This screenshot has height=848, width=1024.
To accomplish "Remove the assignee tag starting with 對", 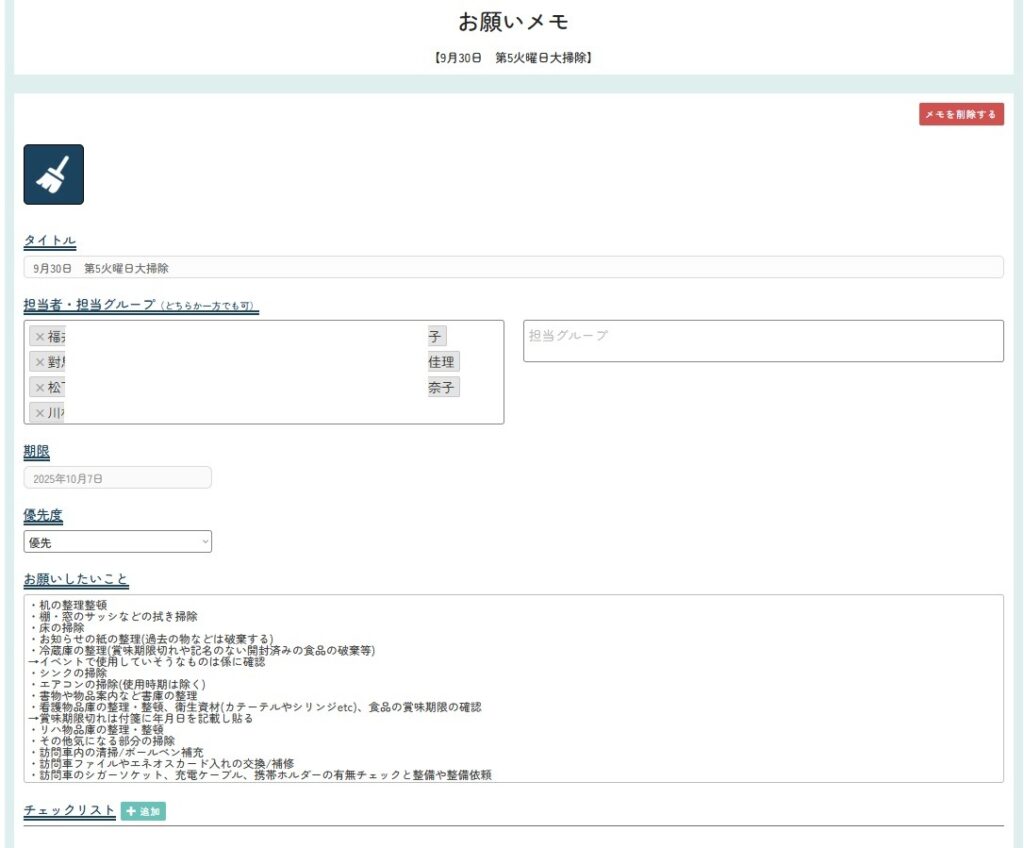I will point(40,362).
